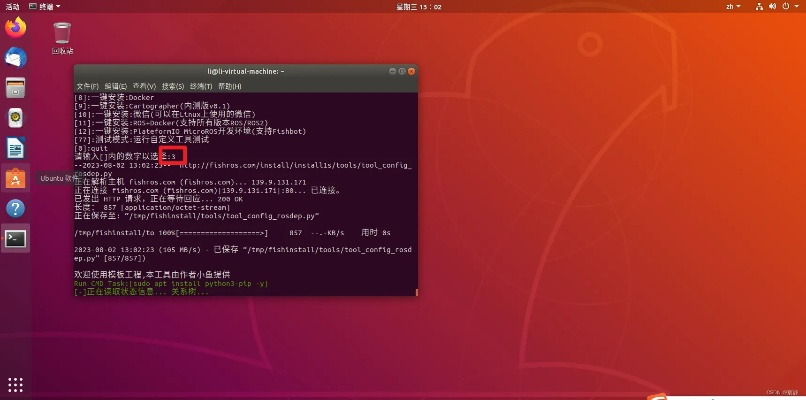Open the 文件(F) menu in terminal
The image size is (806, 400).
click(x=87, y=86)
